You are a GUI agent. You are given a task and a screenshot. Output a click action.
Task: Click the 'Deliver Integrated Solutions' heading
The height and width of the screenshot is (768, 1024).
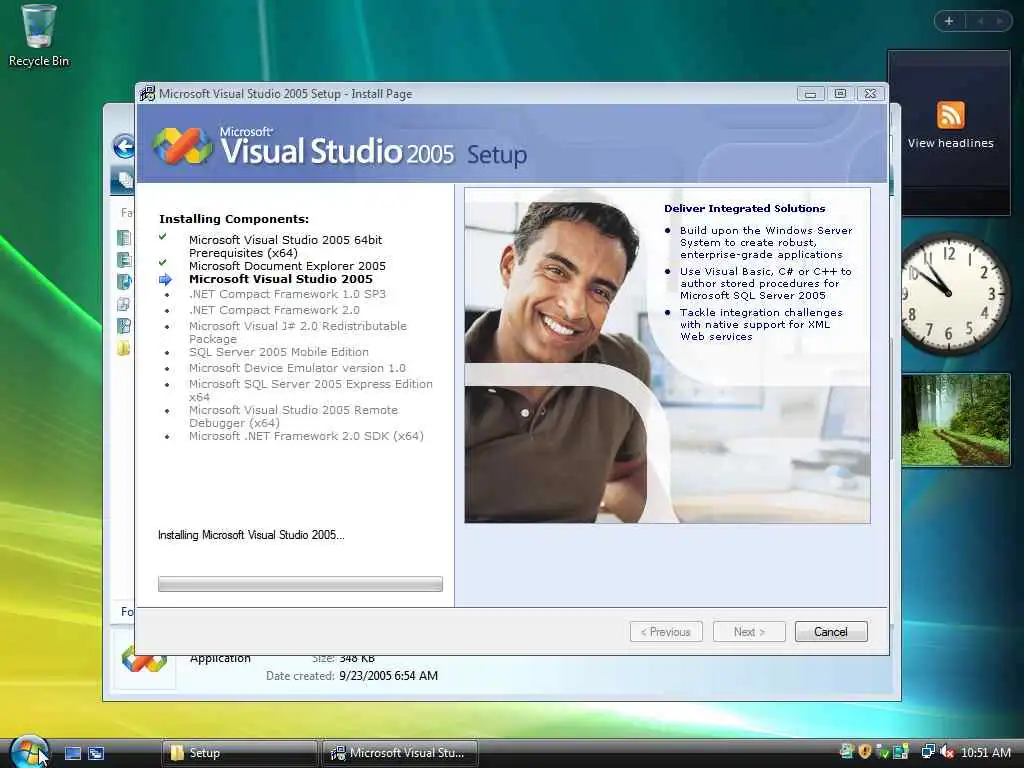pyautogui.click(x=744, y=208)
